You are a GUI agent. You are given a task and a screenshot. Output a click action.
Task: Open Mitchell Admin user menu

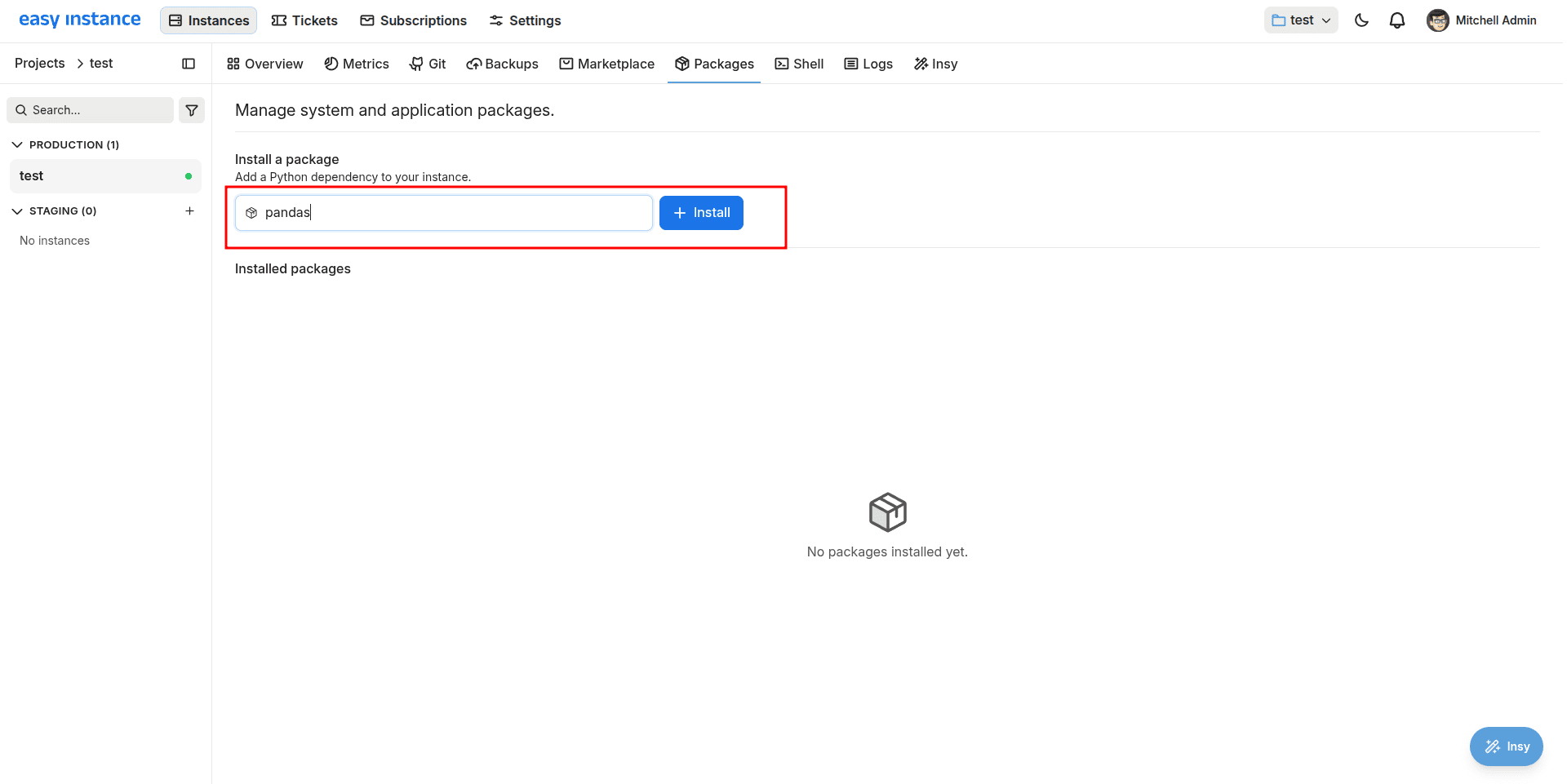pos(1481,20)
